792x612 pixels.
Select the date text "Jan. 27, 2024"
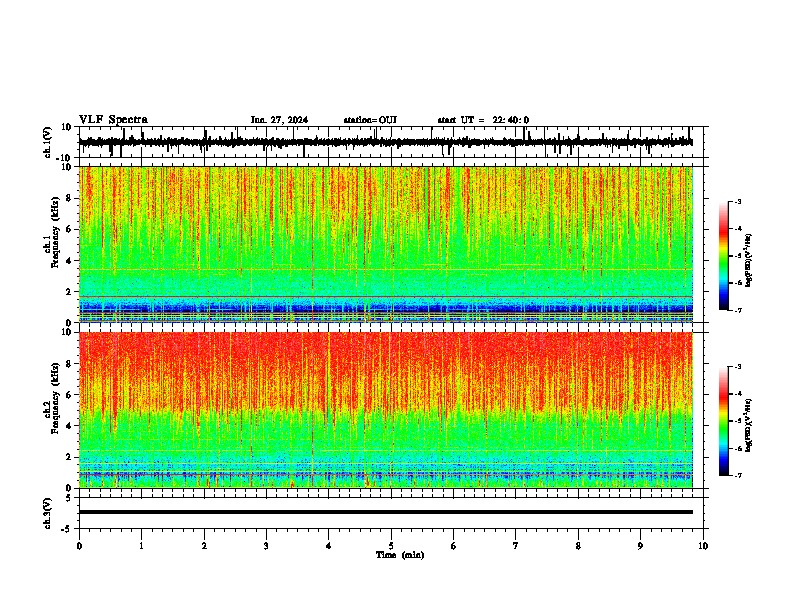tap(279, 120)
